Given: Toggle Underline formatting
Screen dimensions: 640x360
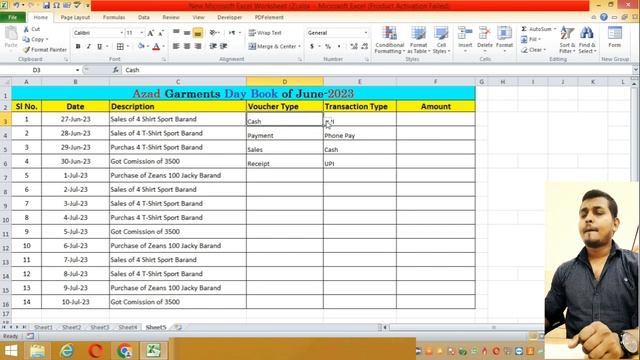Looking at the screenshot, I should click(x=99, y=47).
